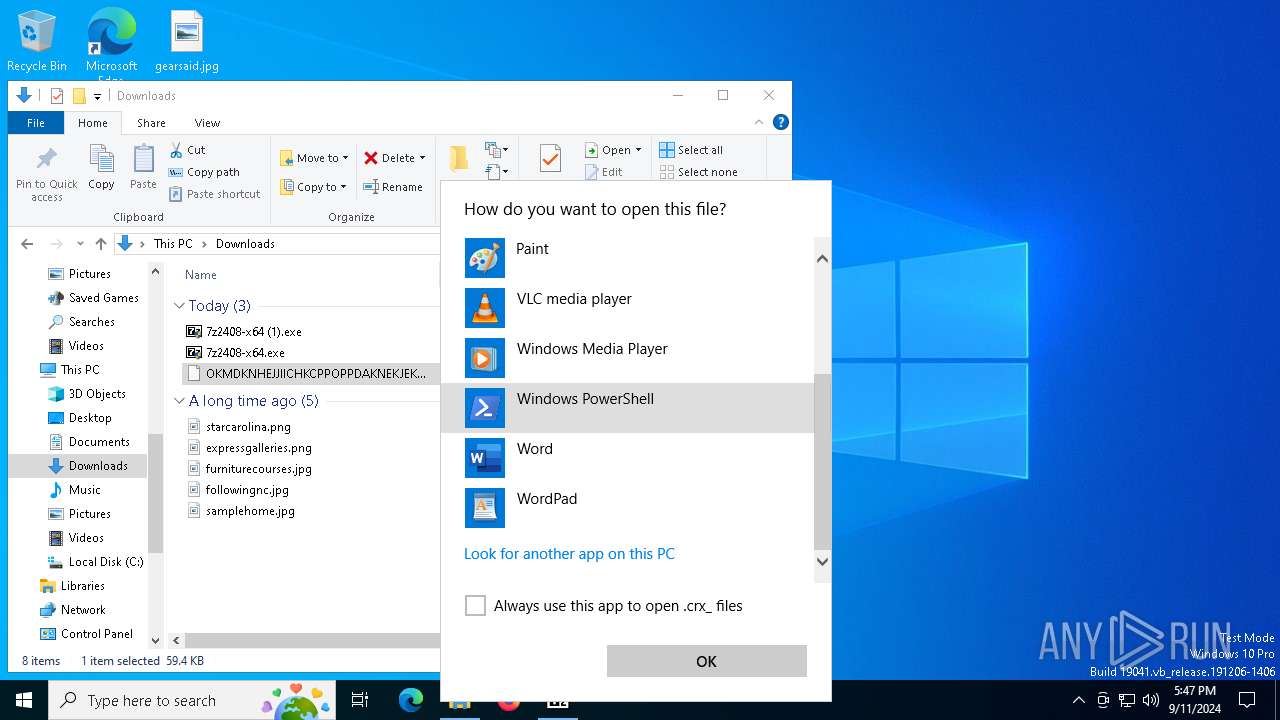Open Customize Quick Access Toolbar dropdown

click(97, 96)
